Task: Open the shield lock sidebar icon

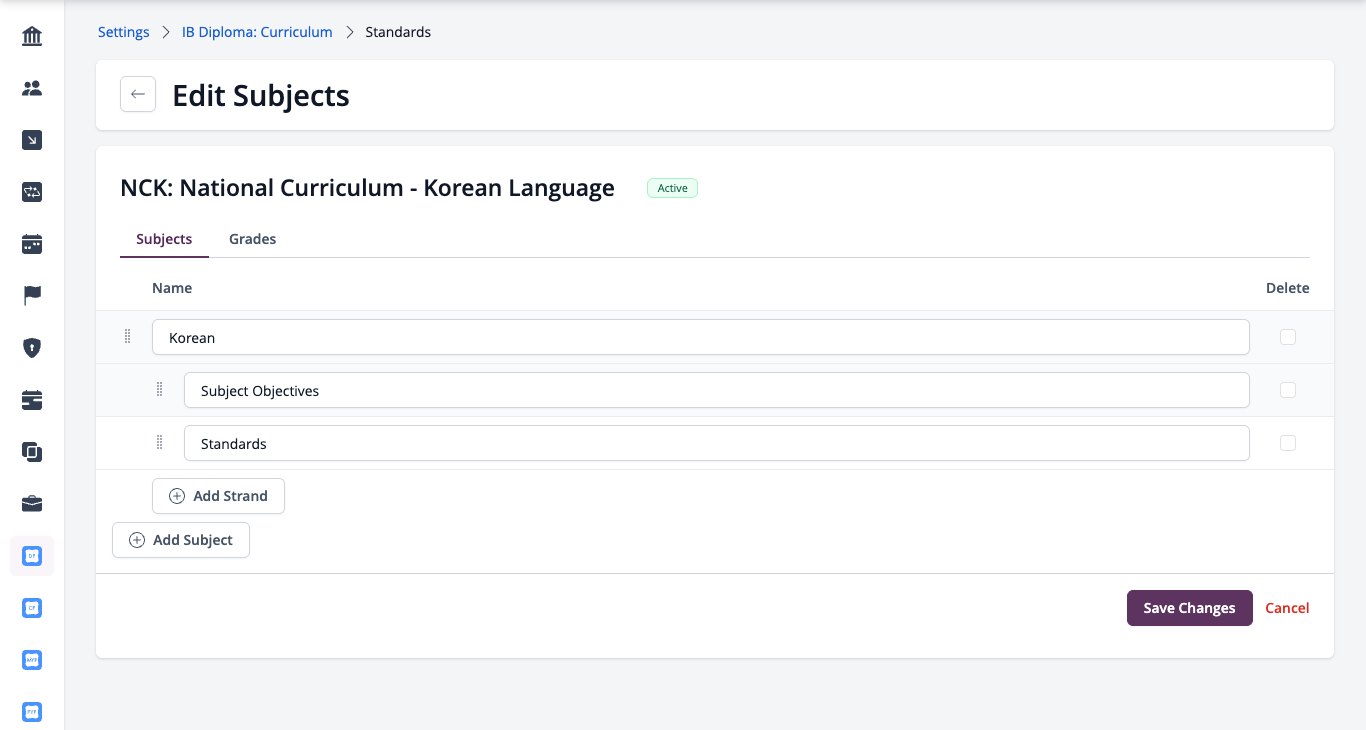Action: pyautogui.click(x=32, y=348)
